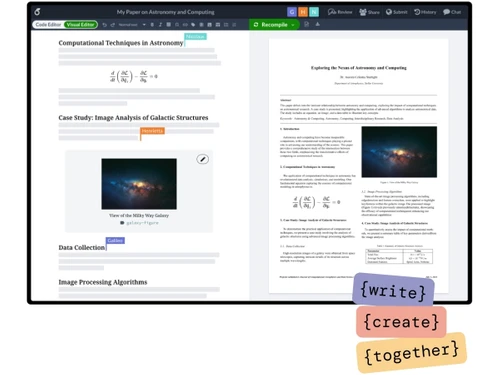Screen dimensions: 500x375
Task: Click the equation in the editor
Action: (x=134, y=77)
